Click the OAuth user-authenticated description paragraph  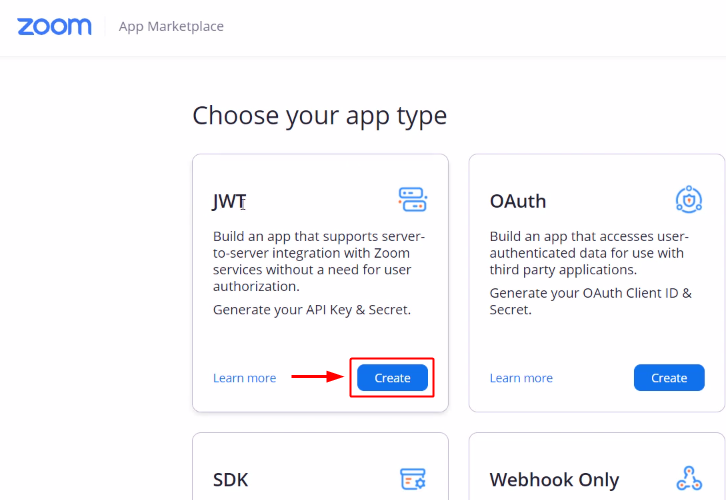[x=589, y=253]
